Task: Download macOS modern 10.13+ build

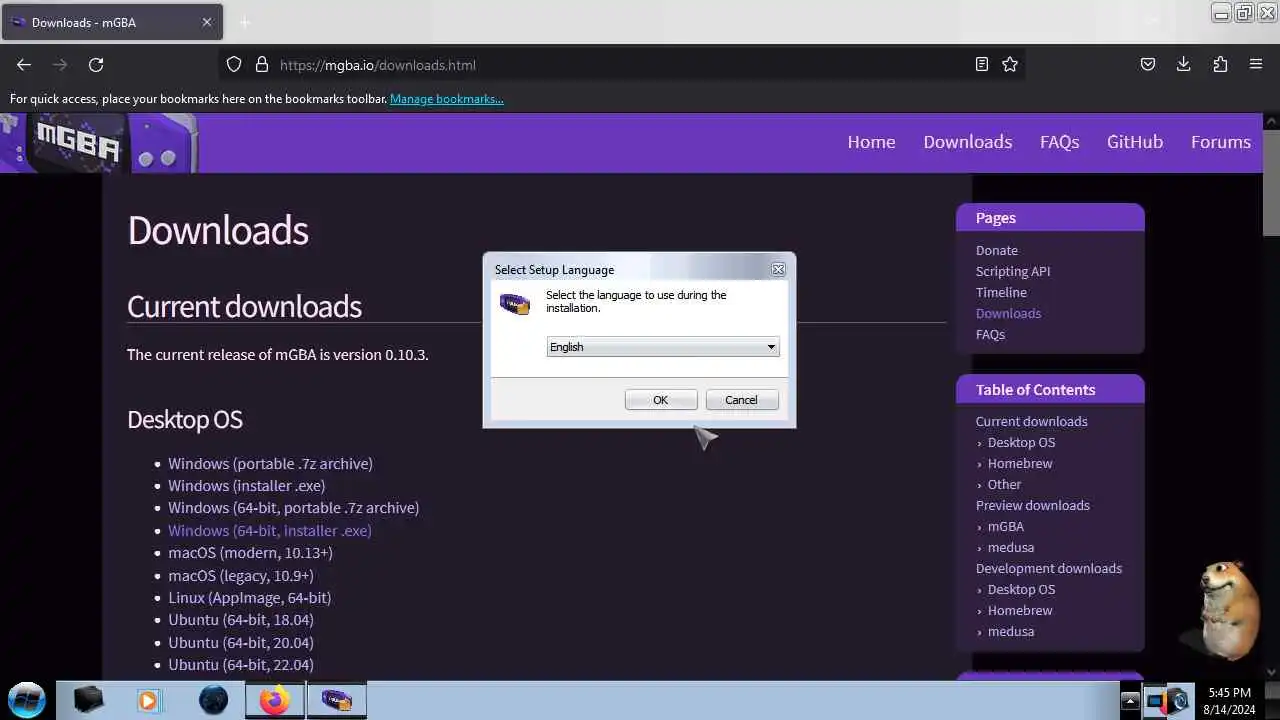Action: point(250,552)
